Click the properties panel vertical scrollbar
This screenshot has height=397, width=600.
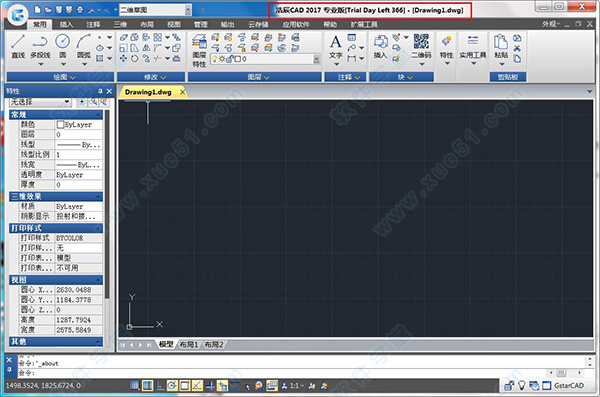[107, 205]
